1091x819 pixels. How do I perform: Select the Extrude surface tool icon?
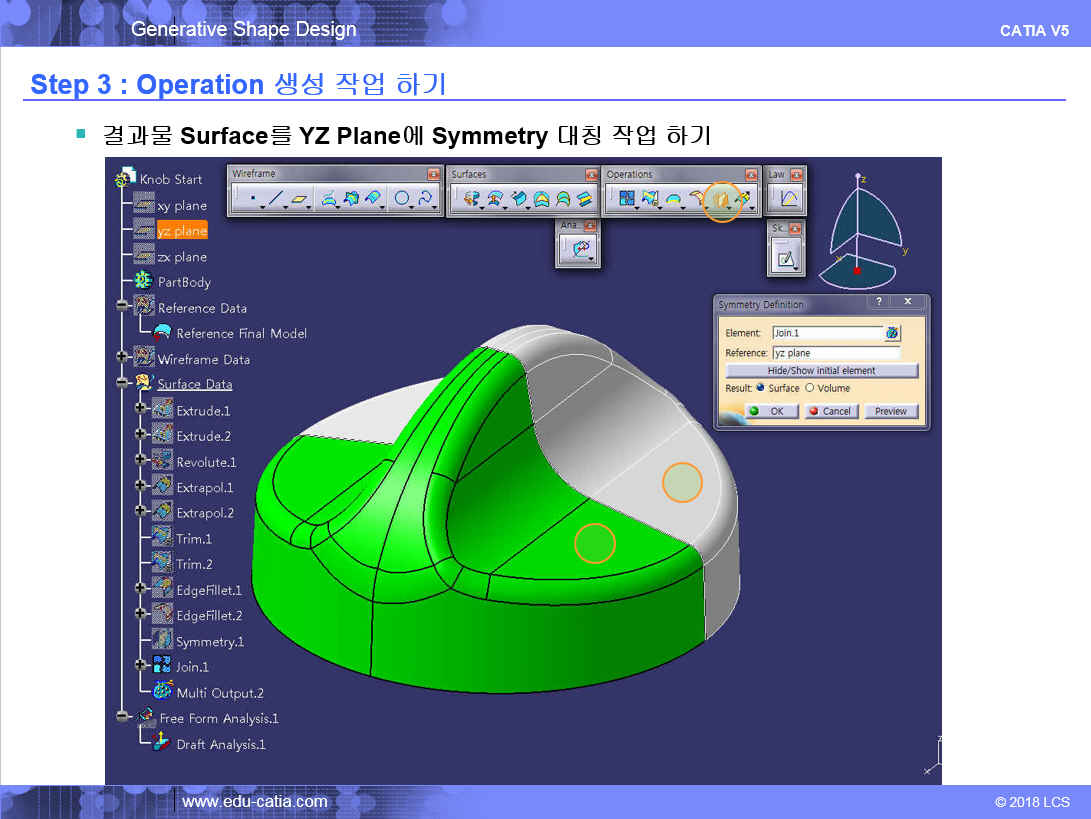point(472,200)
